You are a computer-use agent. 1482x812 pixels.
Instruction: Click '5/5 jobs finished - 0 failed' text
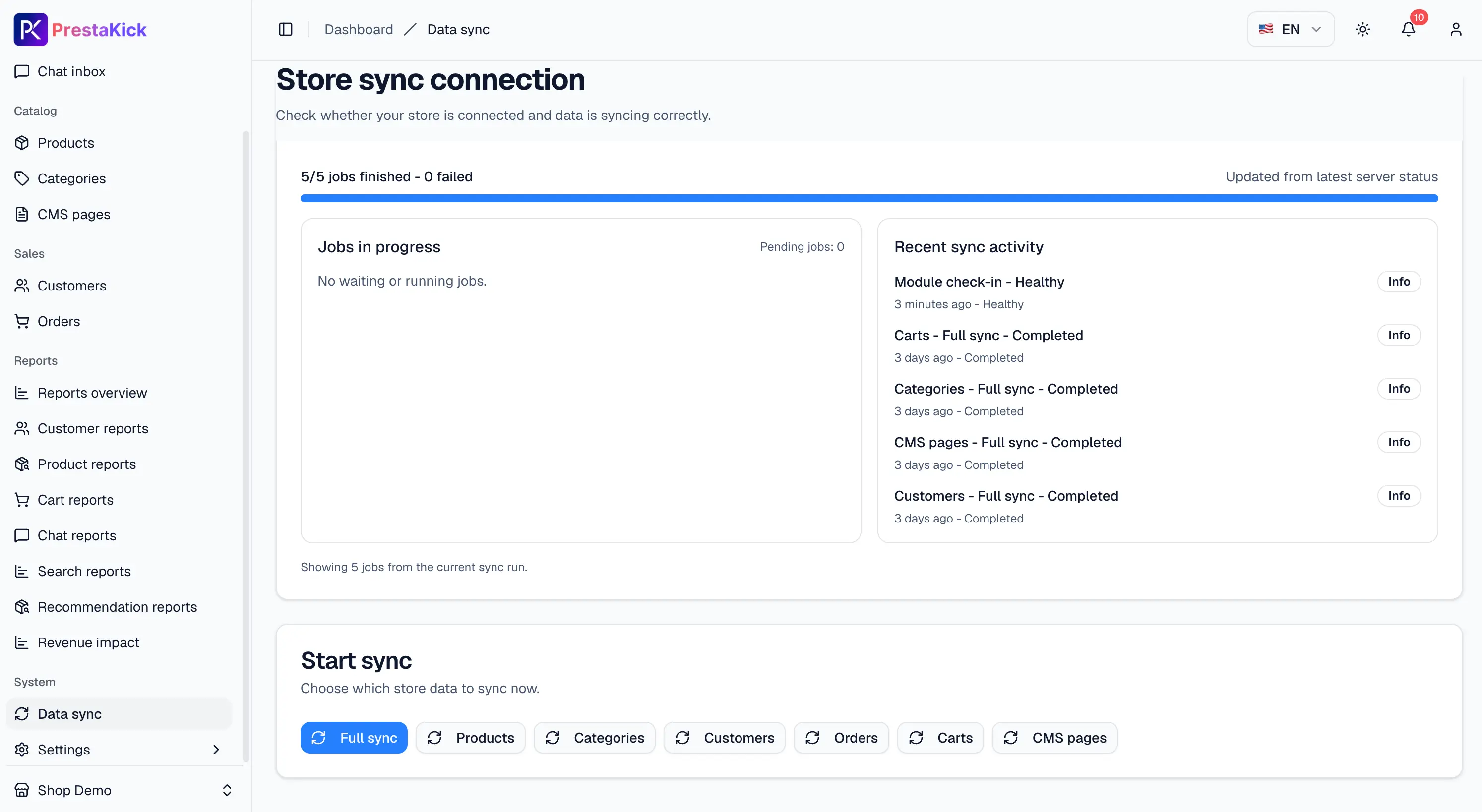pyautogui.click(x=386, y=176)
